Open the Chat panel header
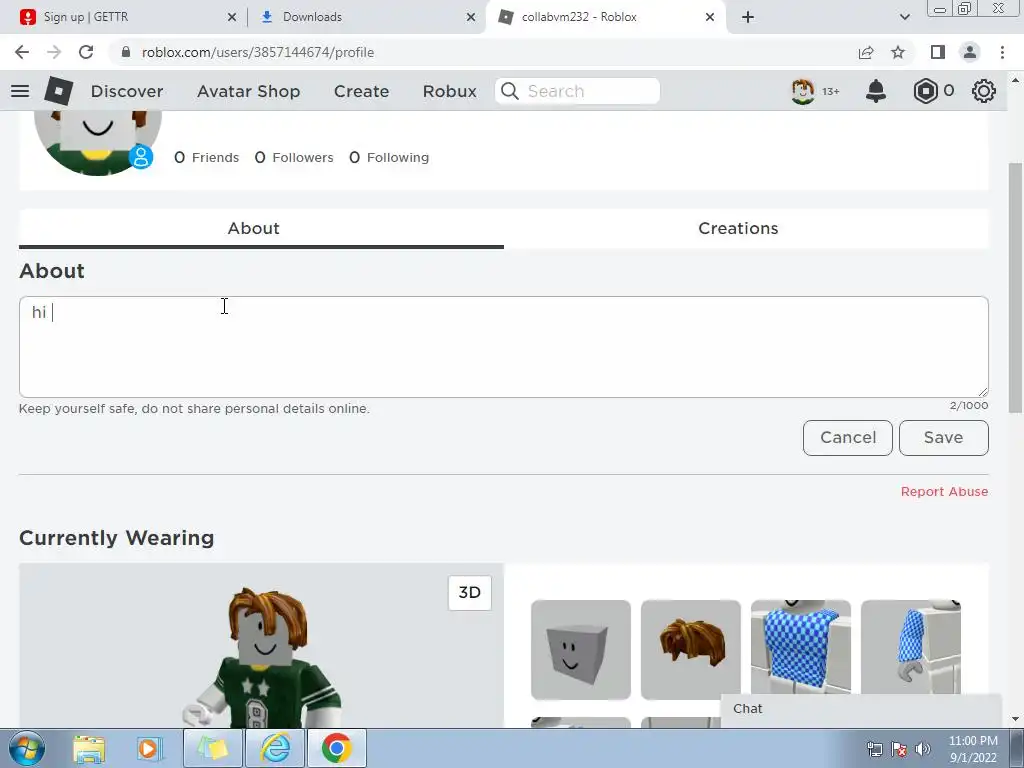The image size is (1024, 768). 861,709
